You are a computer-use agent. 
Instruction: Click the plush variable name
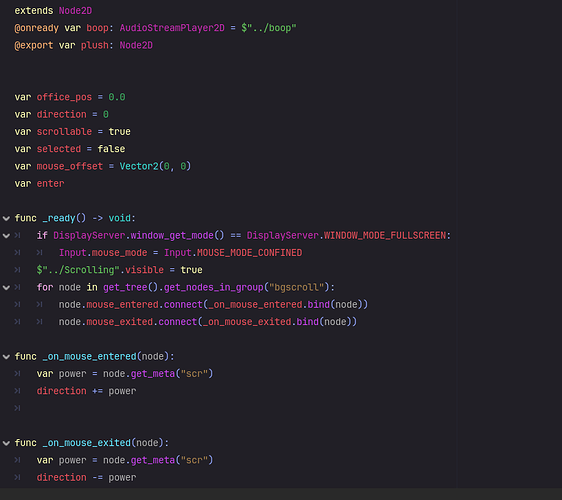(x=95, y=45)
